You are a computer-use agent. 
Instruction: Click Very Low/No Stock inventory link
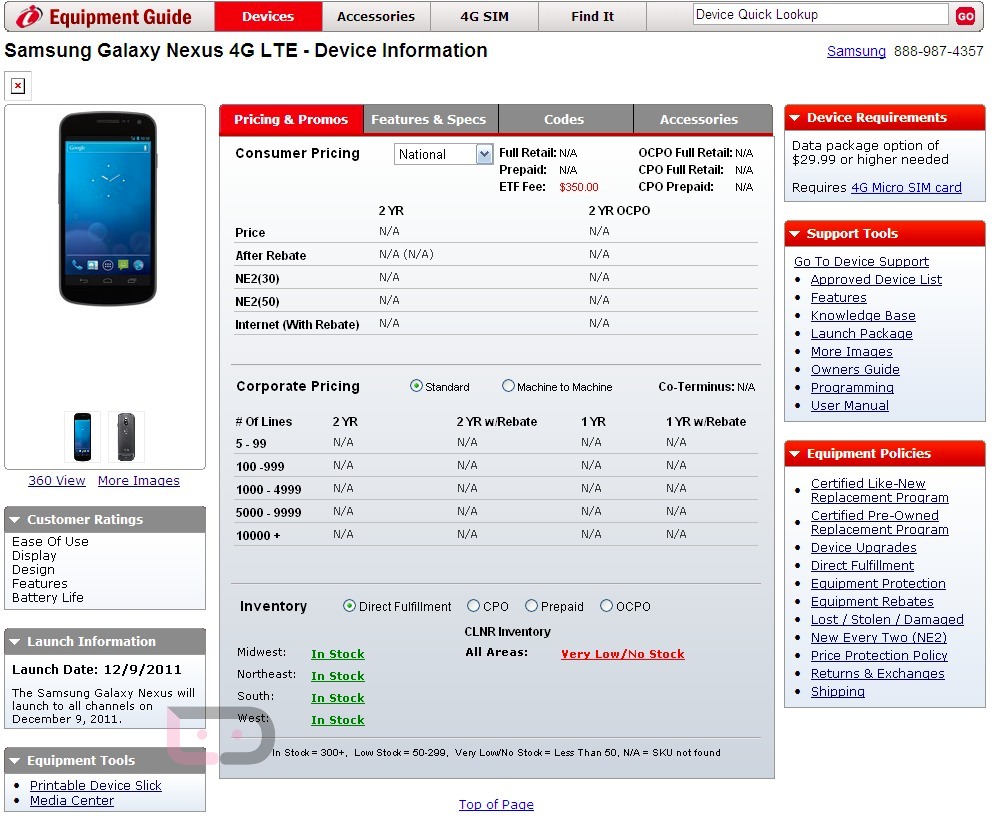623,654
